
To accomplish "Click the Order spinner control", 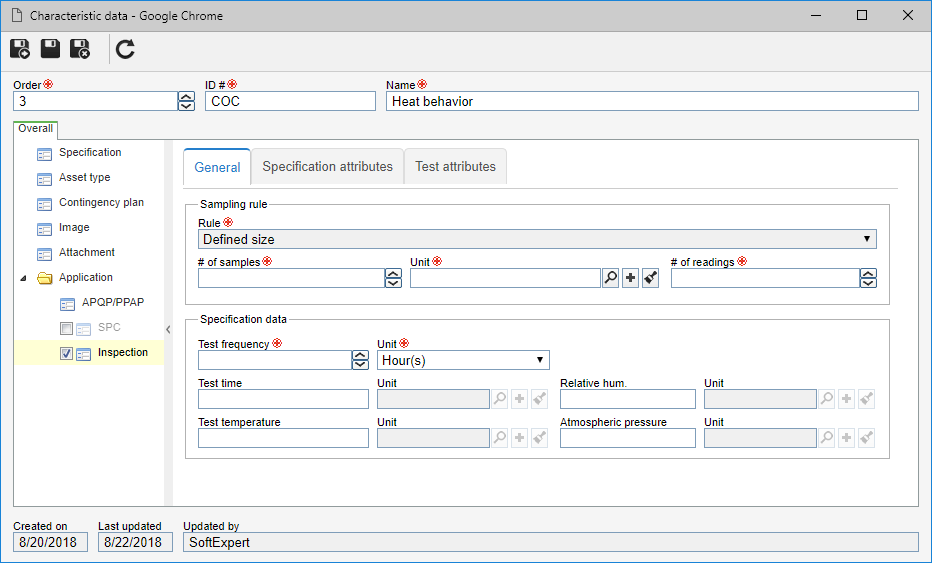I will [x=186, y=101].
